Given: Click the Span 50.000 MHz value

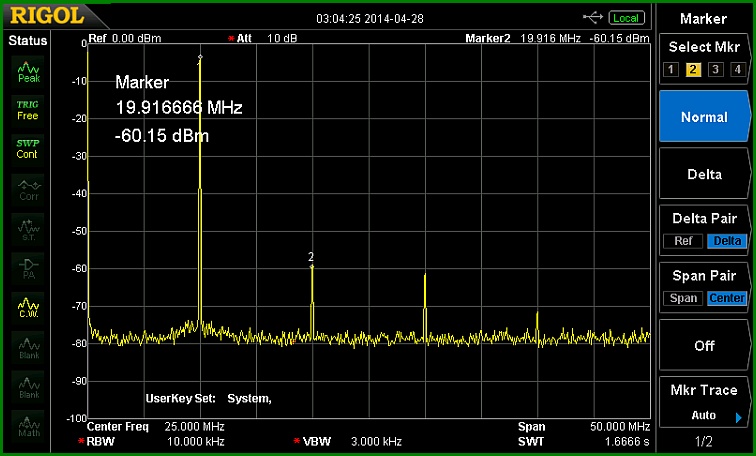Looking at the screenshot, I should point(620,427).
